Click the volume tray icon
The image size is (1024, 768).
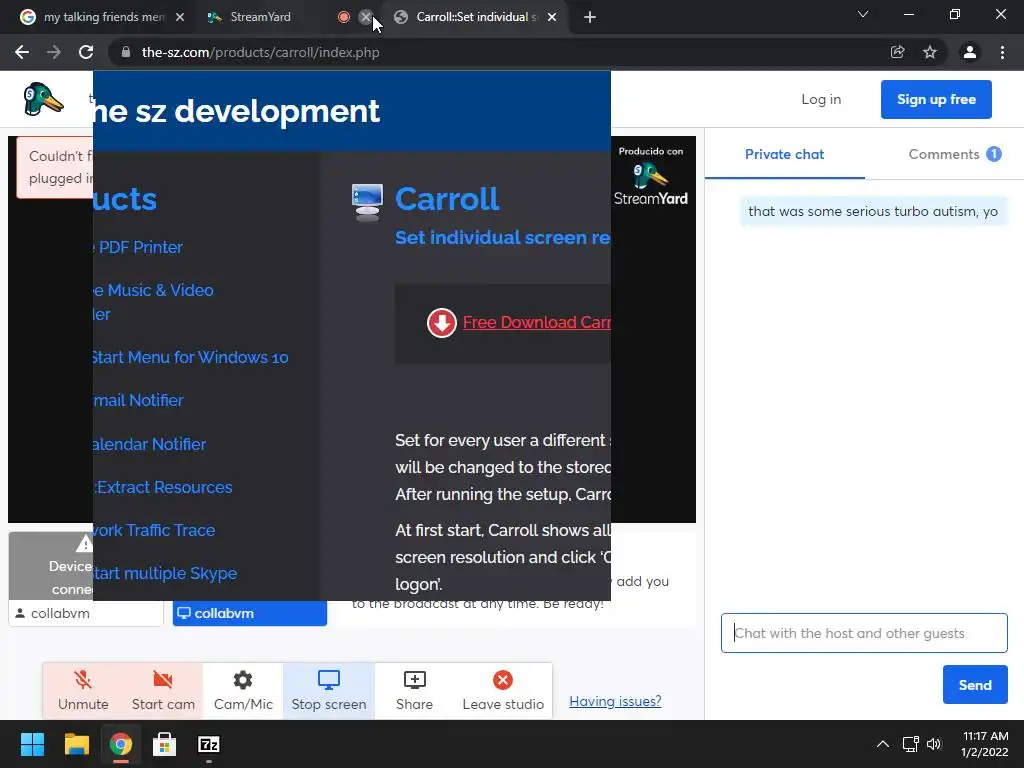pos(934,744)
